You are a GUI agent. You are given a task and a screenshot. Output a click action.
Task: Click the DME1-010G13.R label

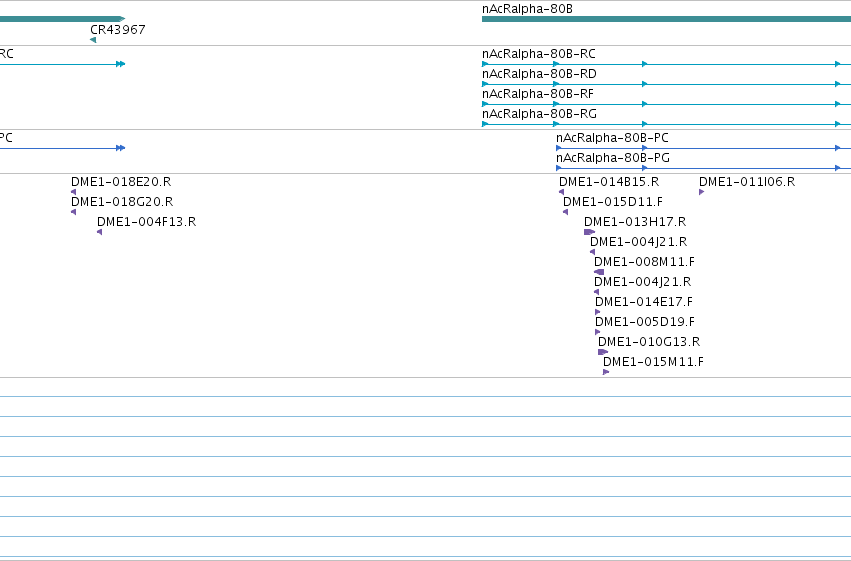[x=649, y=342]
